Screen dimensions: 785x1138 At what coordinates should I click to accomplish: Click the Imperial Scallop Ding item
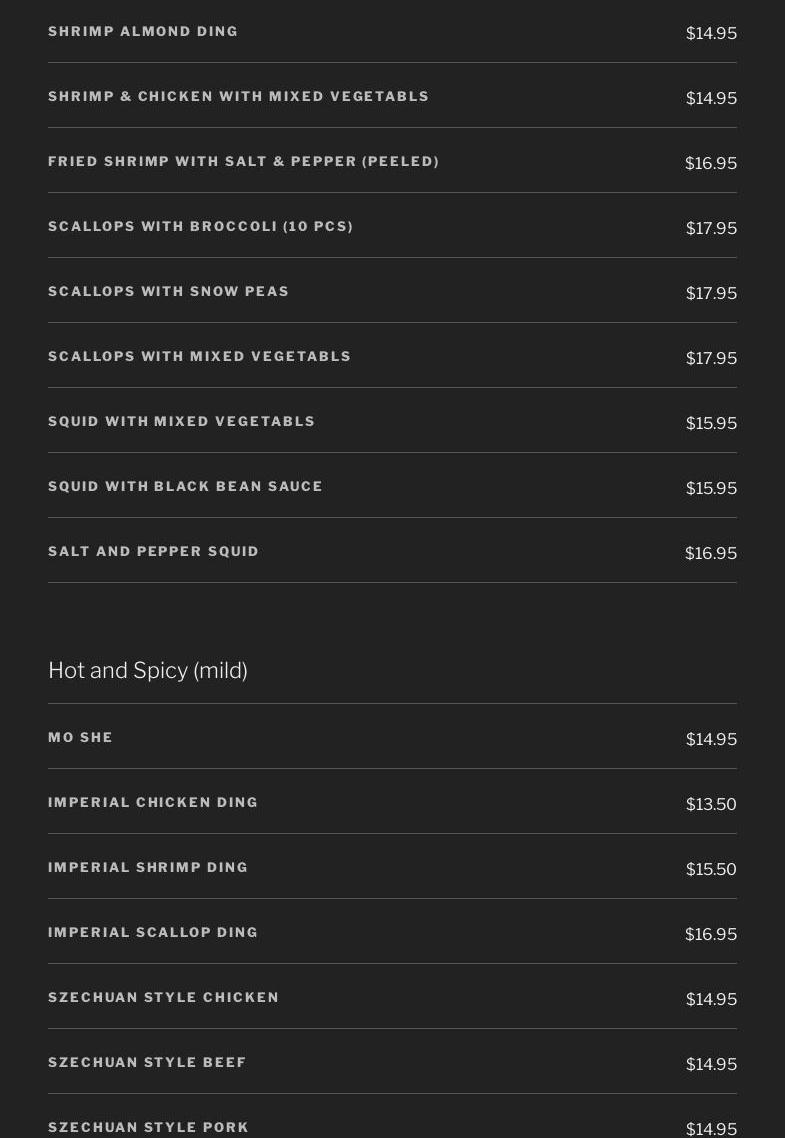[x=153, y=933]
